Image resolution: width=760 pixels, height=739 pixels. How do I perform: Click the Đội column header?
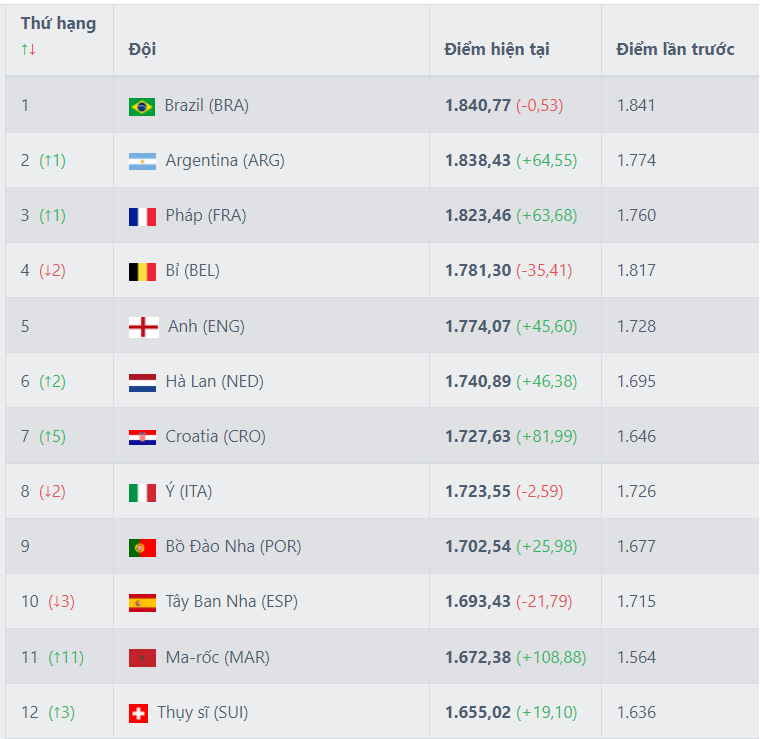(x=142, y=49)
